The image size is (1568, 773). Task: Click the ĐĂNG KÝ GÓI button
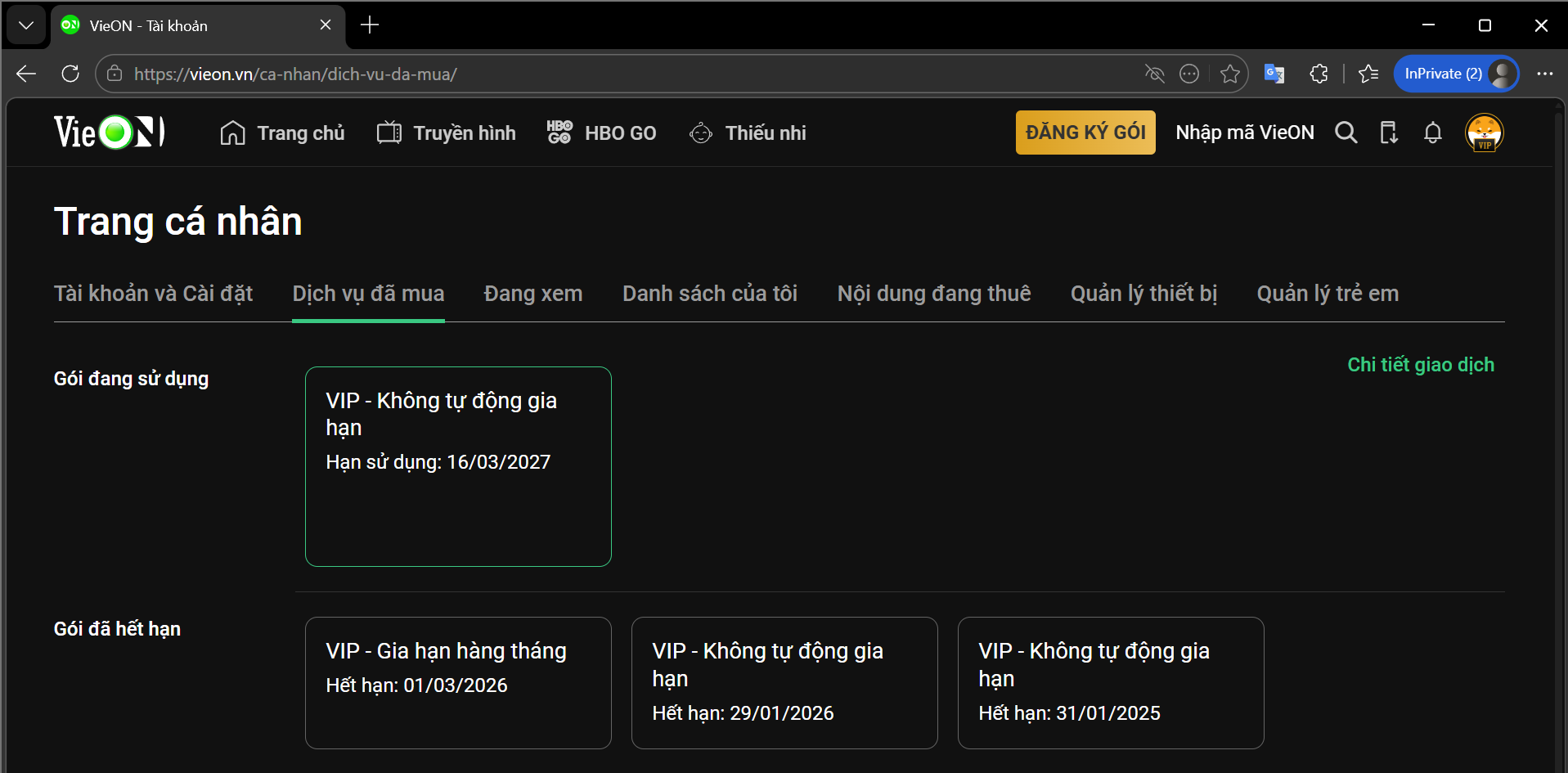pos(1085,133)
